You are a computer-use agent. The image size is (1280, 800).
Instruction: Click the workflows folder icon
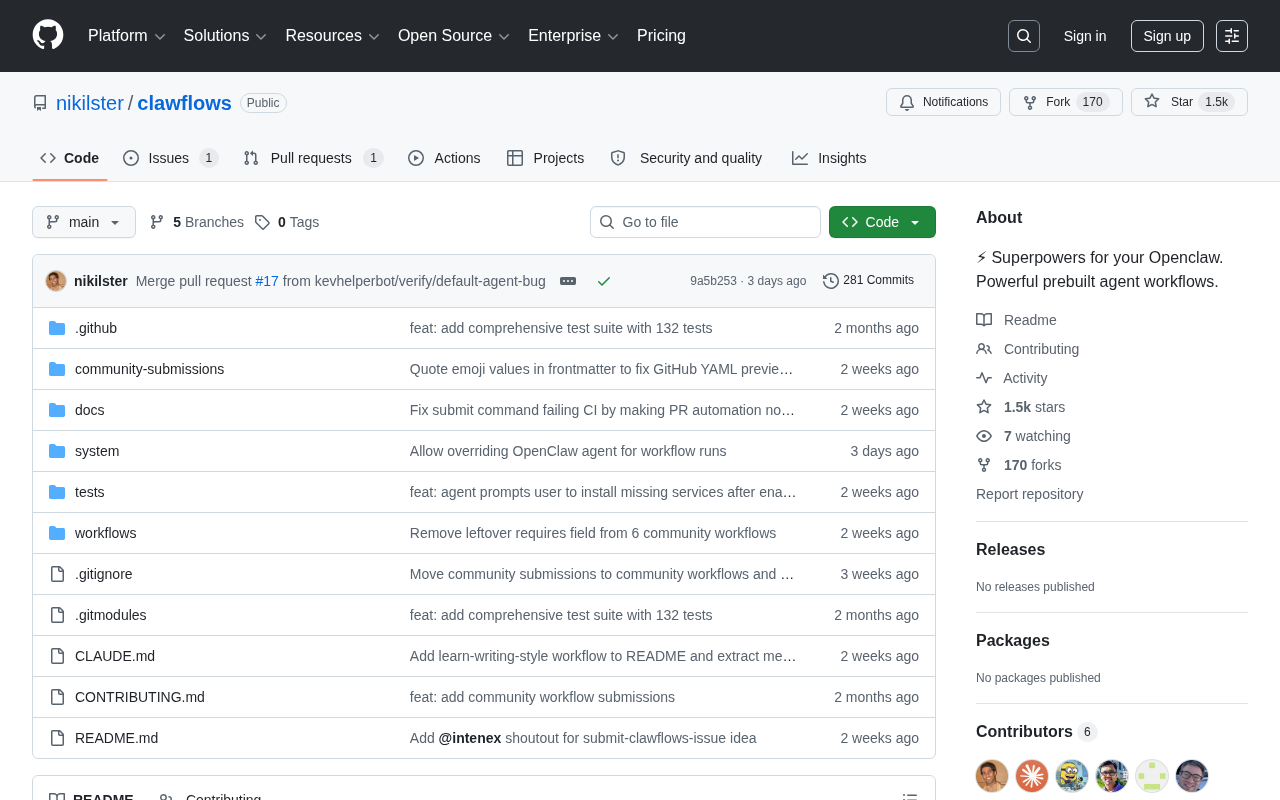(x=57, y=533)
